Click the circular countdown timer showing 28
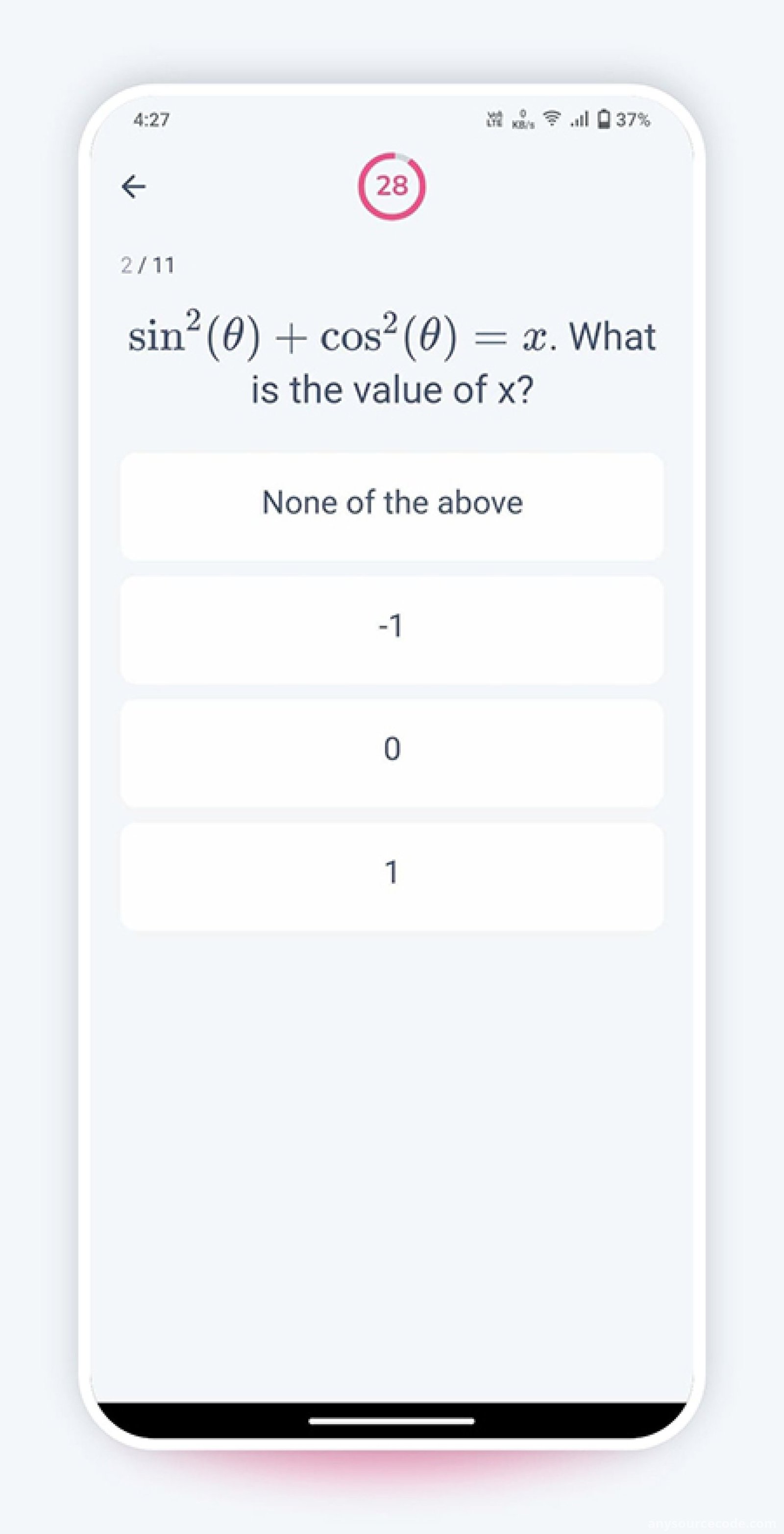Viewport: 784px width, 1534px height. click(392, 186)
